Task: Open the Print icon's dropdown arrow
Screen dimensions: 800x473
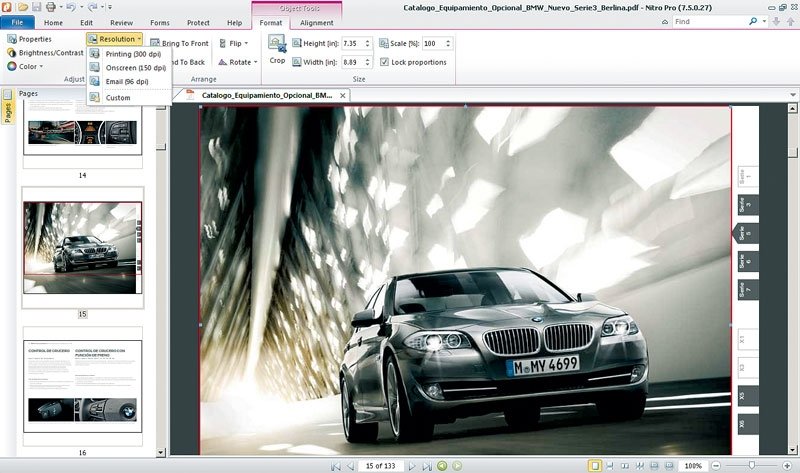Action: [60, 7]
